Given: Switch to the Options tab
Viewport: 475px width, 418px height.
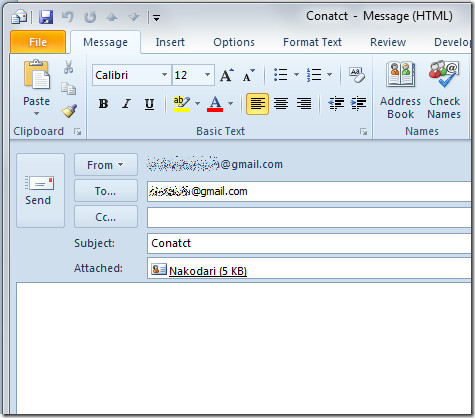Looking at the screenshot, I should pos(234,42).
